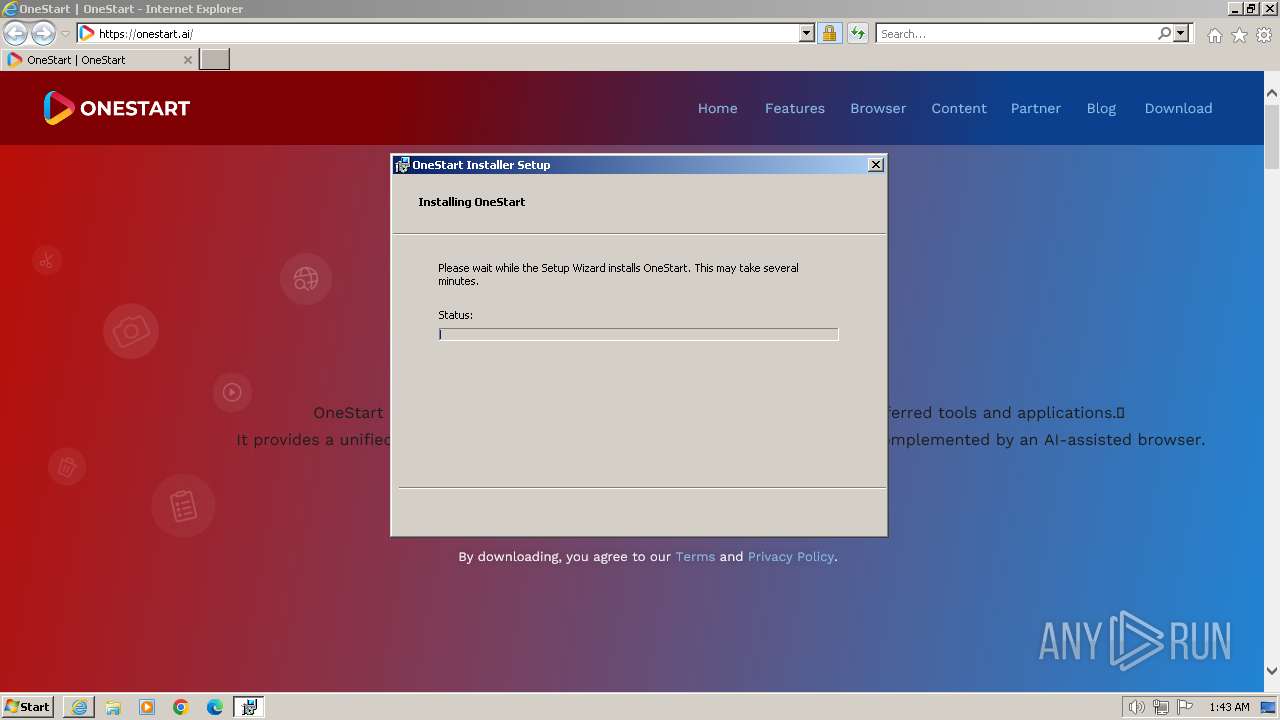
Task: Open Google Chrome from the taskbar
Action: pyautogui.click(x=181, y=707)
